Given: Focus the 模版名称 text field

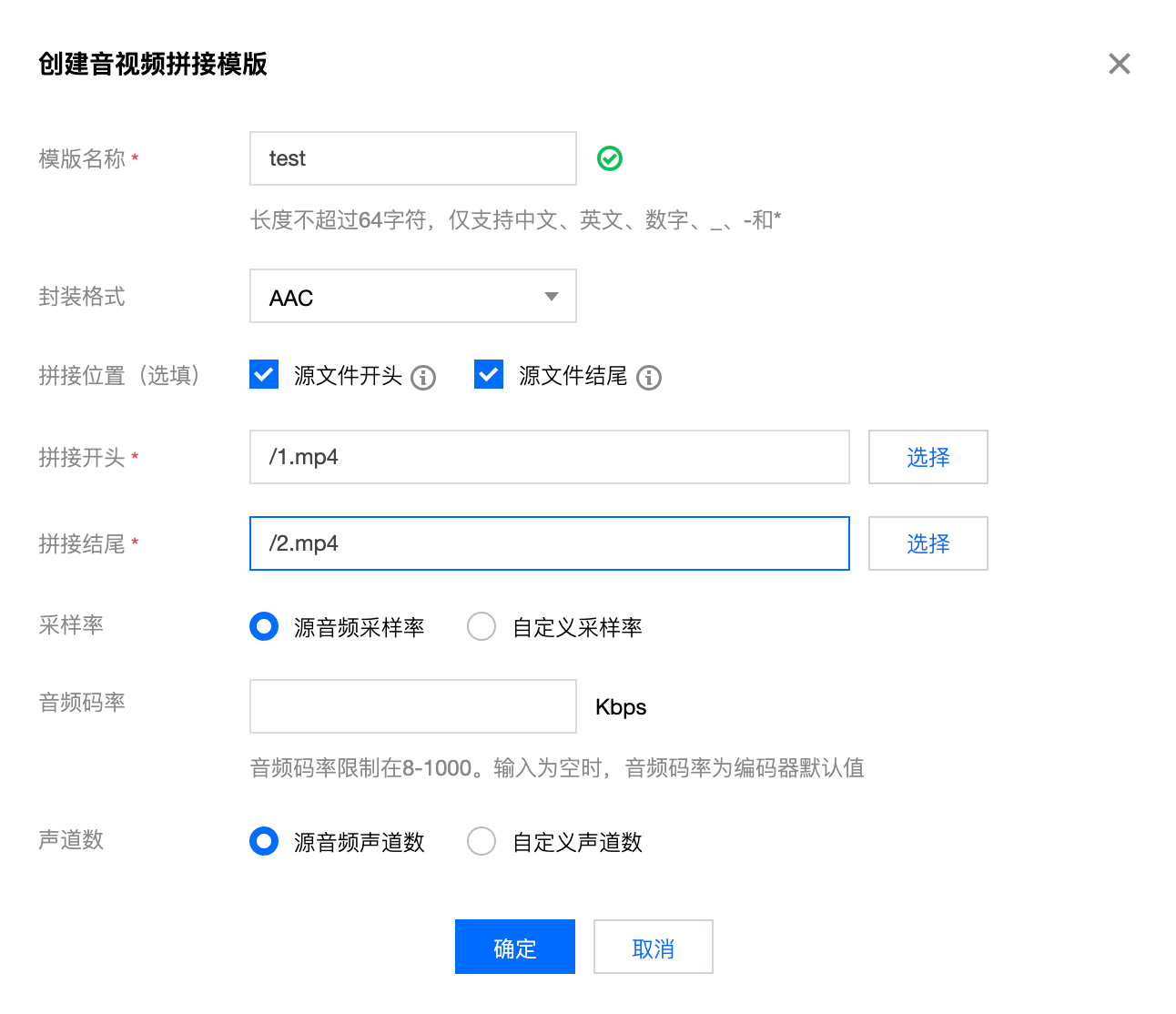Looking at the screenshot, I should click(412, 158).
